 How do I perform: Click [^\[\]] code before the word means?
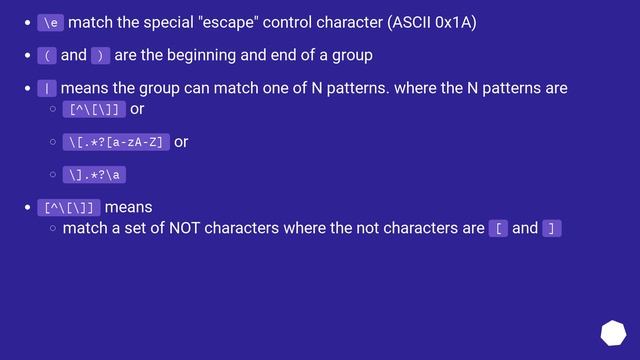[x=69, y=208]
